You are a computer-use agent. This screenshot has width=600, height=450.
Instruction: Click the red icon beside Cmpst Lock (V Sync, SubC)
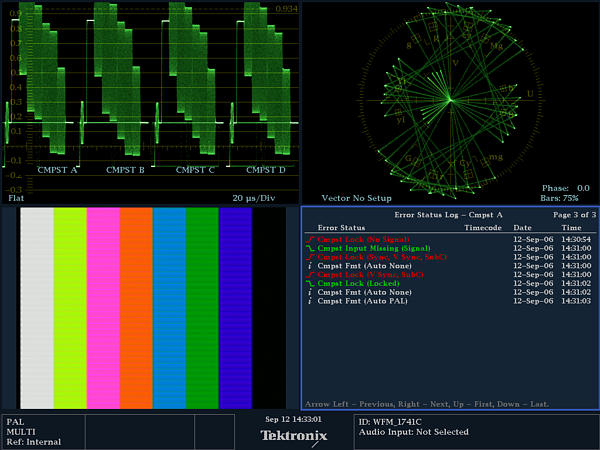(310, 274)
